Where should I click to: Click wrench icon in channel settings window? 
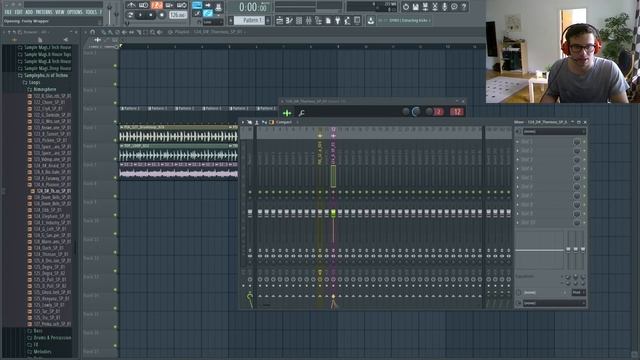click(x=301, y=113)
